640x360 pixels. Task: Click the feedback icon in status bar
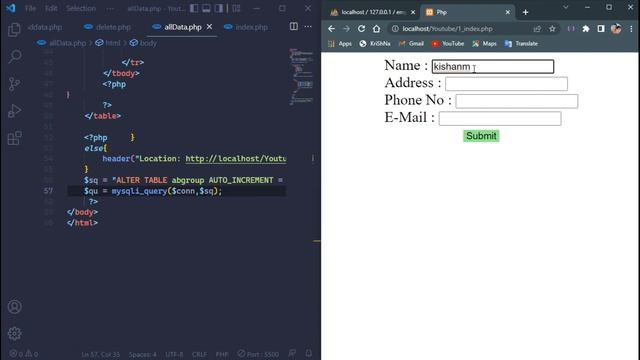pyautogui.click(x=292, y=353)
